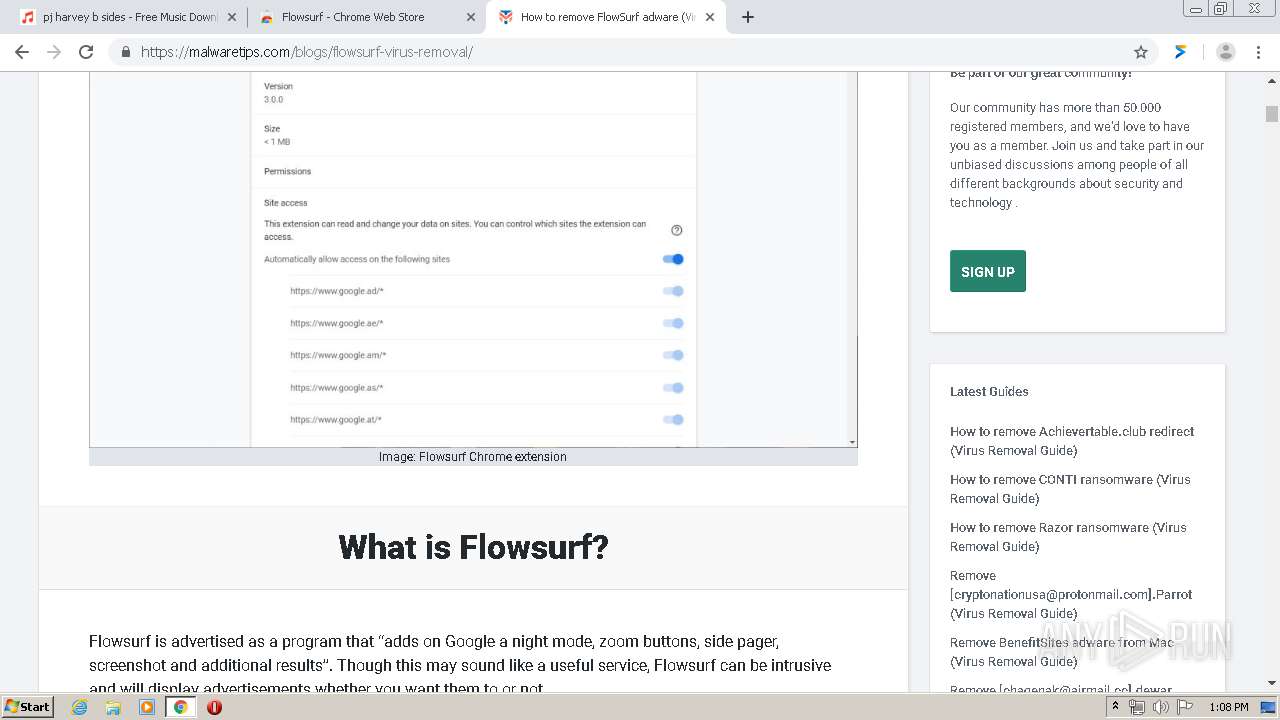Click the 'Site access' label
The width and height of the screenshot is (1280, 720).
coord(285,203)
